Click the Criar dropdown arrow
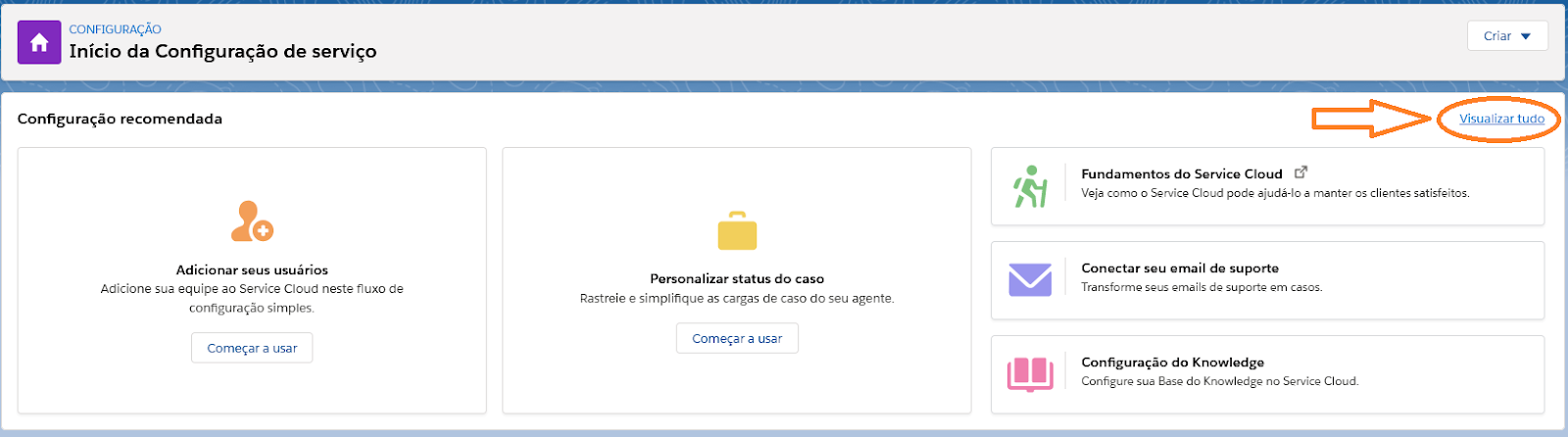 click(x=1526, y=36)
